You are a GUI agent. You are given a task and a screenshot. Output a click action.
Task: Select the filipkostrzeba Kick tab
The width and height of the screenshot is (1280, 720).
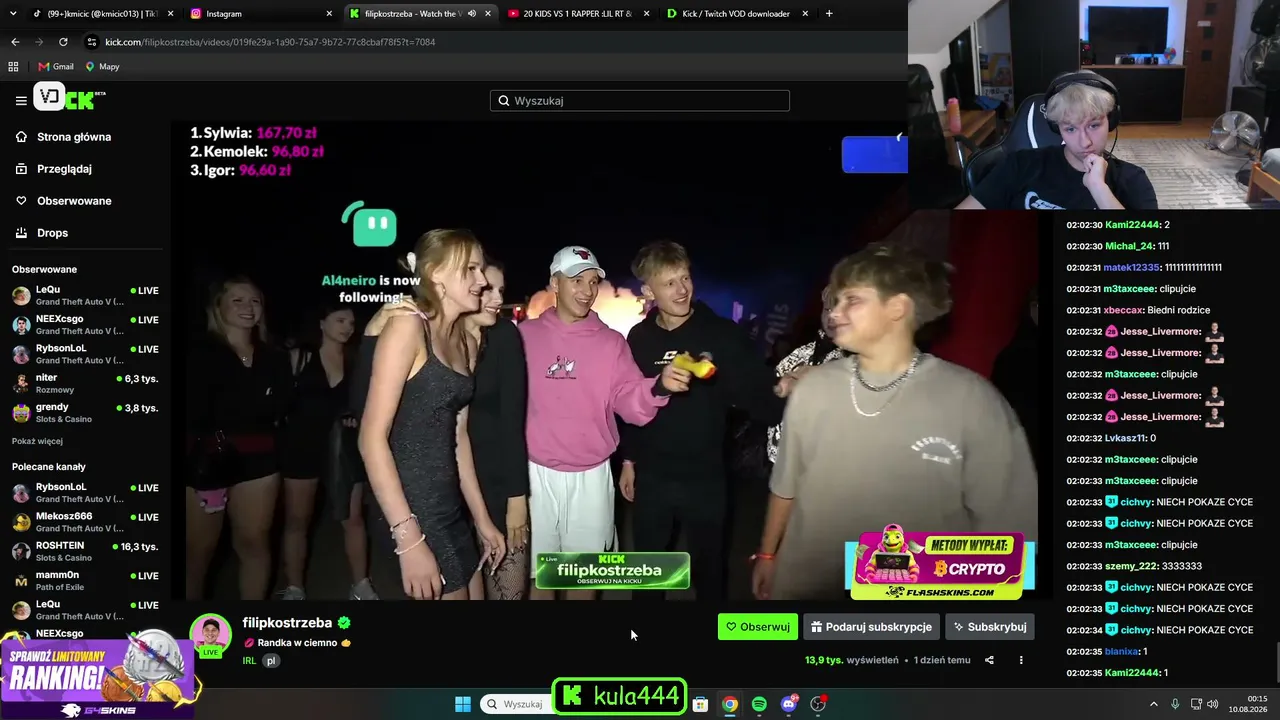tap(420, 14)
